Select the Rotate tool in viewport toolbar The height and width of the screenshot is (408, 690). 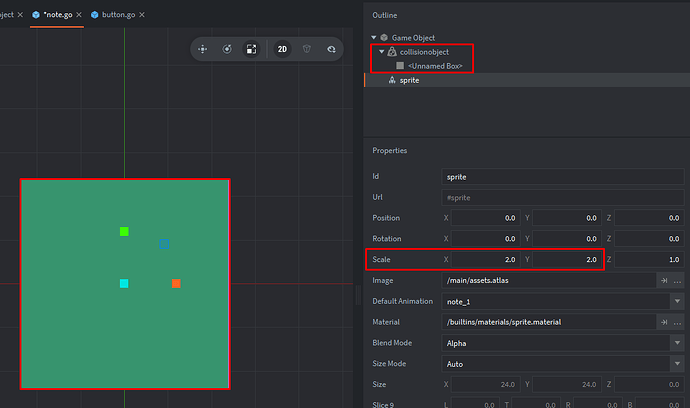coord(228,48)
